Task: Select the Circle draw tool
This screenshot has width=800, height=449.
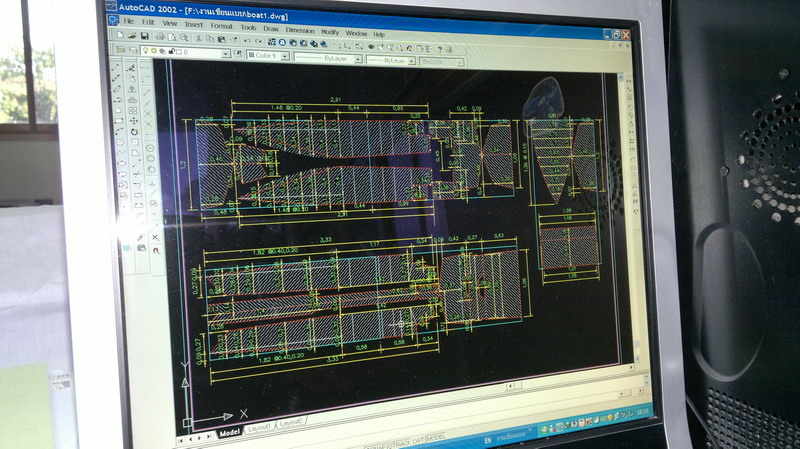Action: pos(119,142)
